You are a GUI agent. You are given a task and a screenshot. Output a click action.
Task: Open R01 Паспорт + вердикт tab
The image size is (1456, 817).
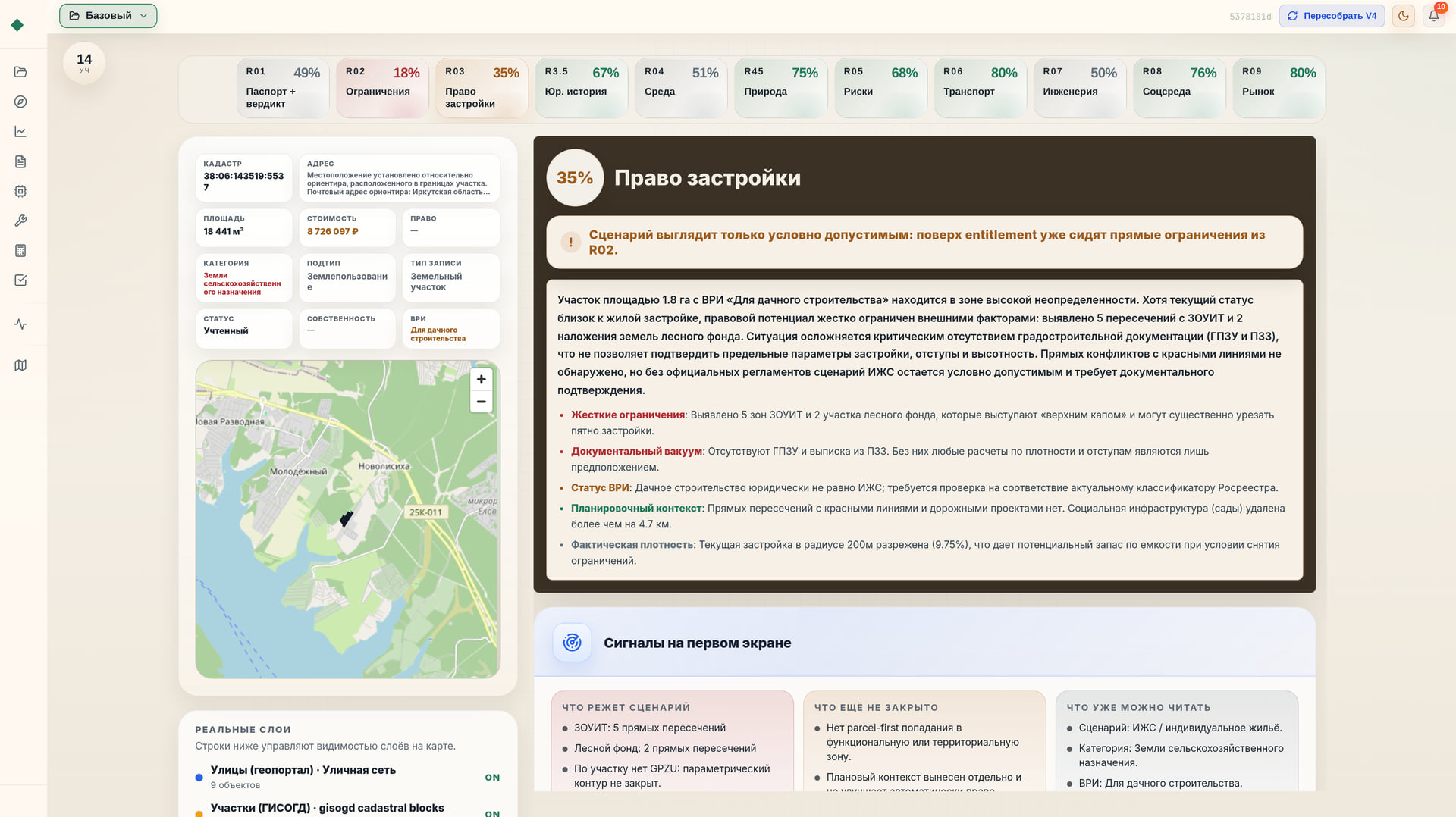[x=283, y=88]
